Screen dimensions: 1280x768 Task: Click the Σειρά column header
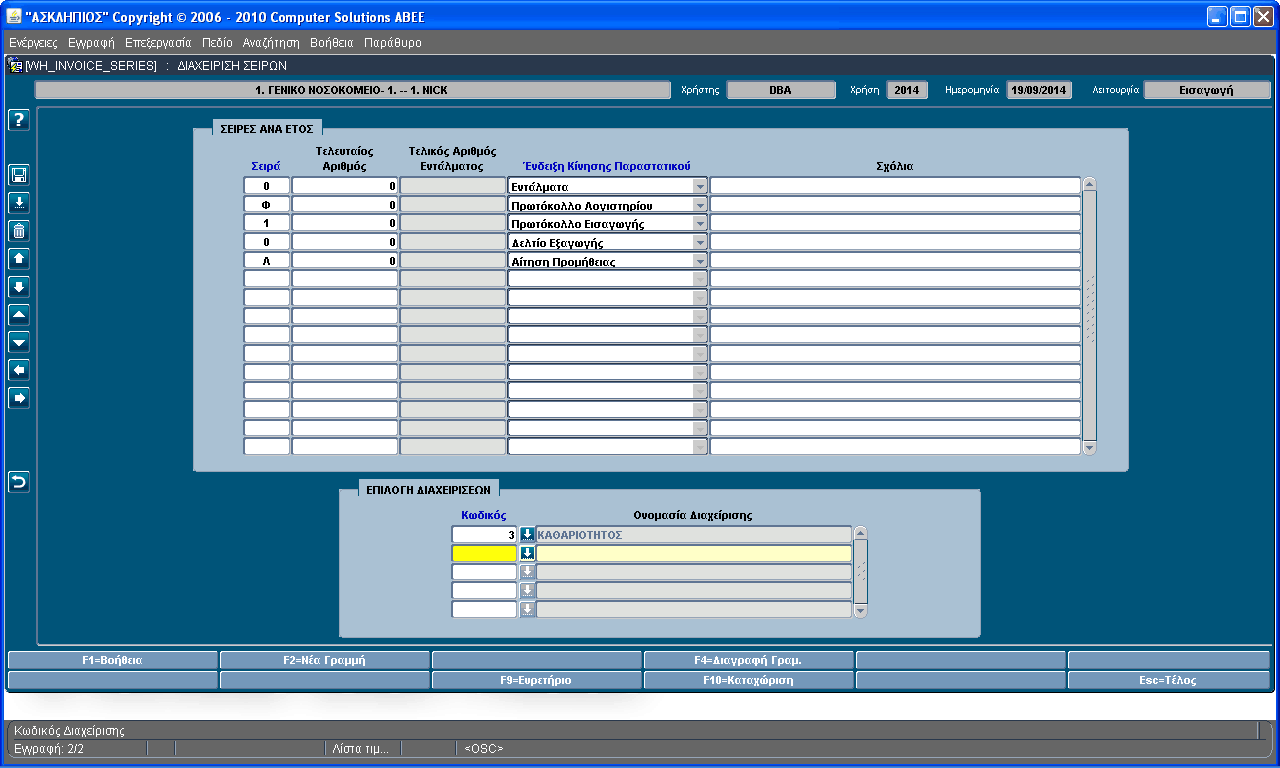266,166
